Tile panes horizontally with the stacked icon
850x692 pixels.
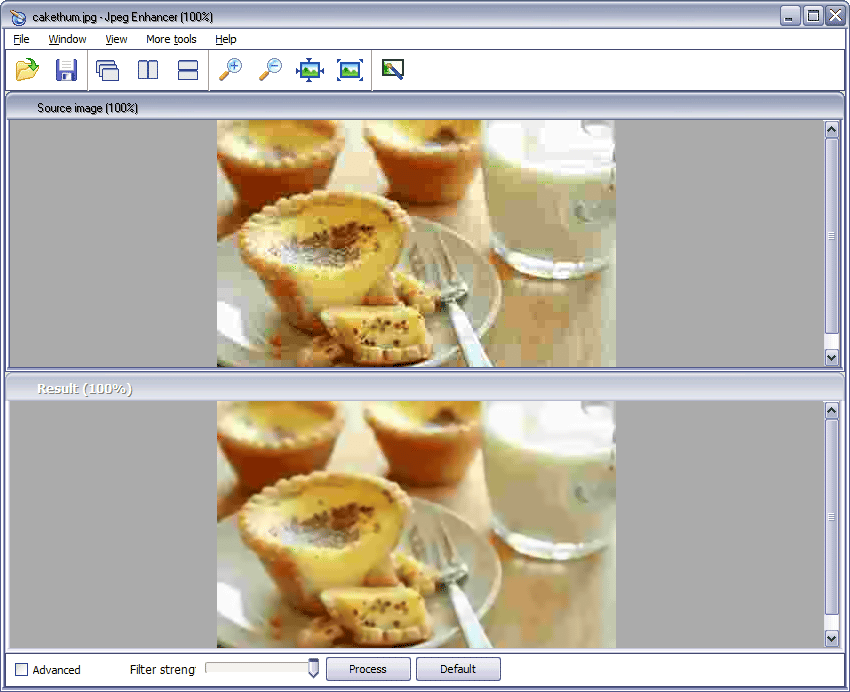[x=188, y=70]
